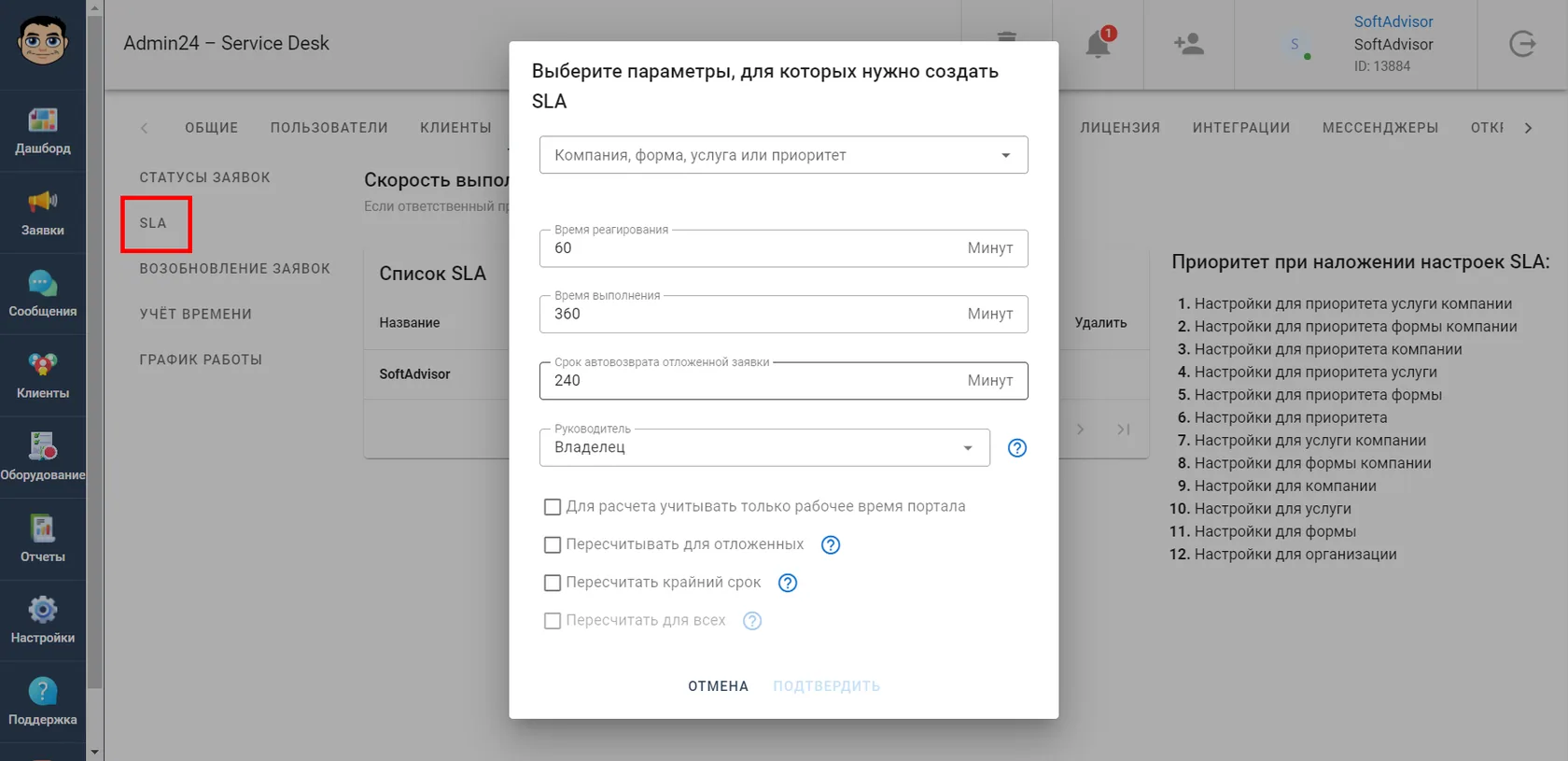Open УЧЁТ ВРЕМЕНИ section
Screen dimensions: 1568x761
(196, 315)
